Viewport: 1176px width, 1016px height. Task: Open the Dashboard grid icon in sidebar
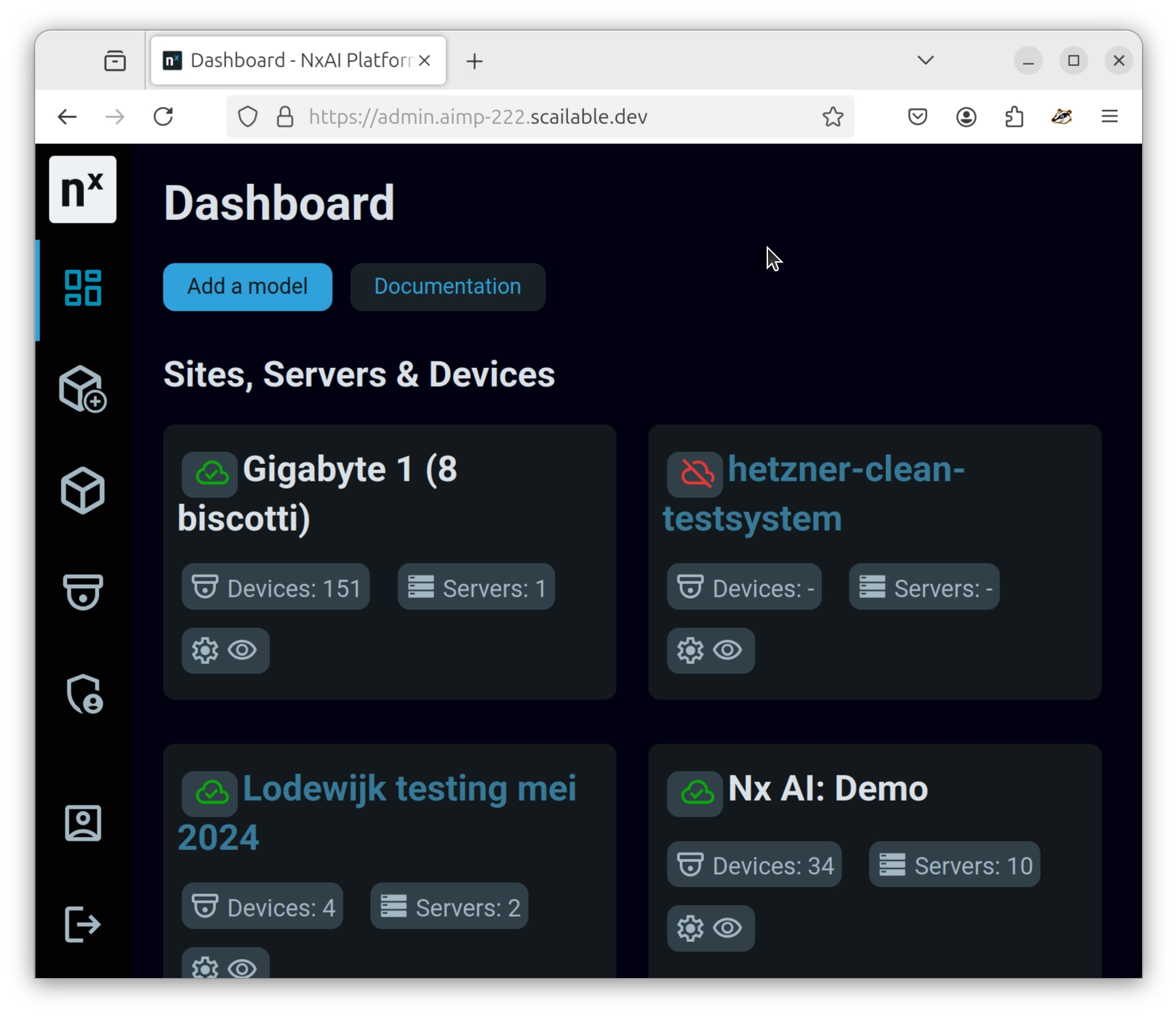(x=83, y=288)
